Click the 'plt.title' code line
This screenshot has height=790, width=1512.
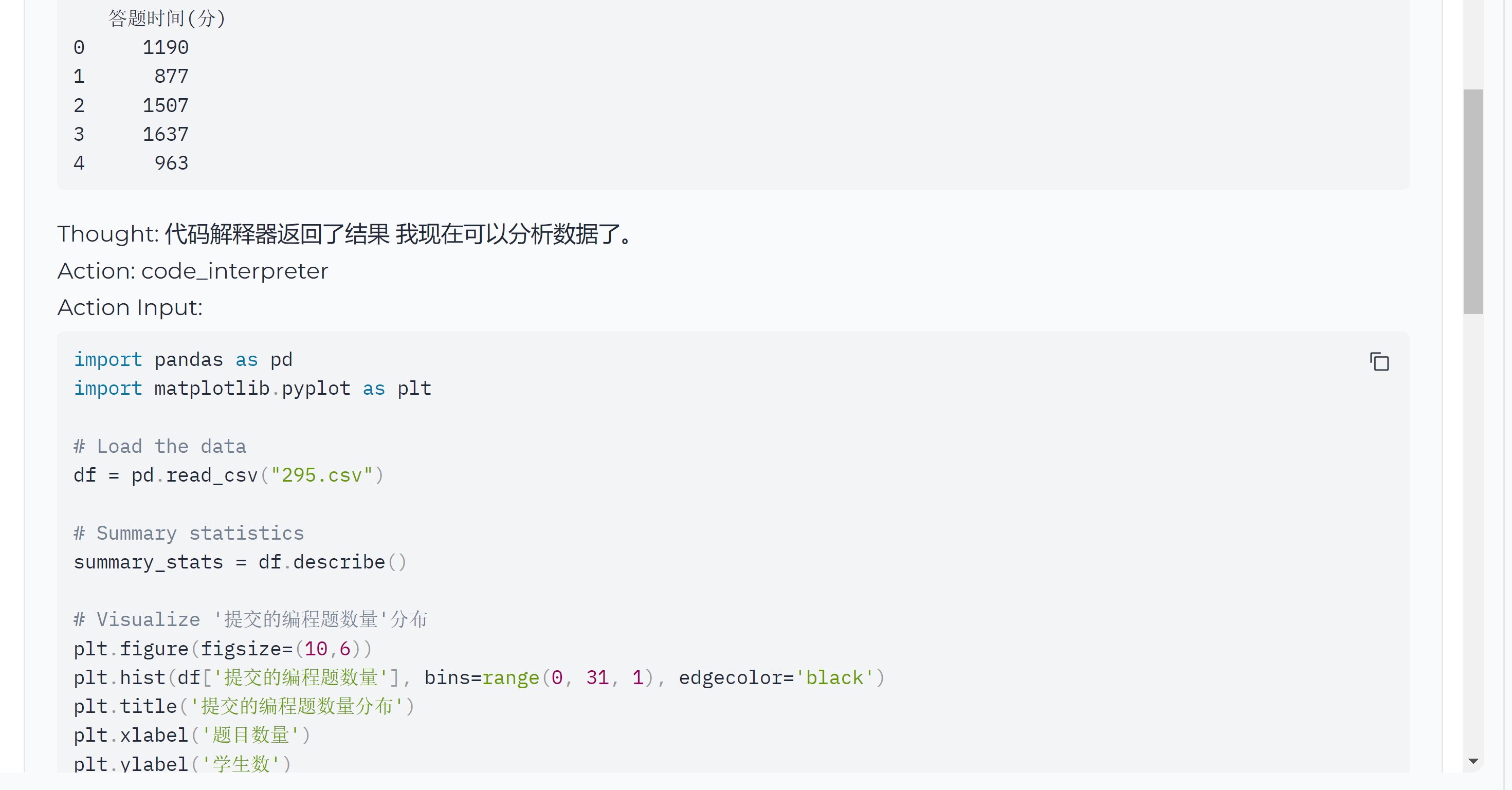[x=244, y=706]
